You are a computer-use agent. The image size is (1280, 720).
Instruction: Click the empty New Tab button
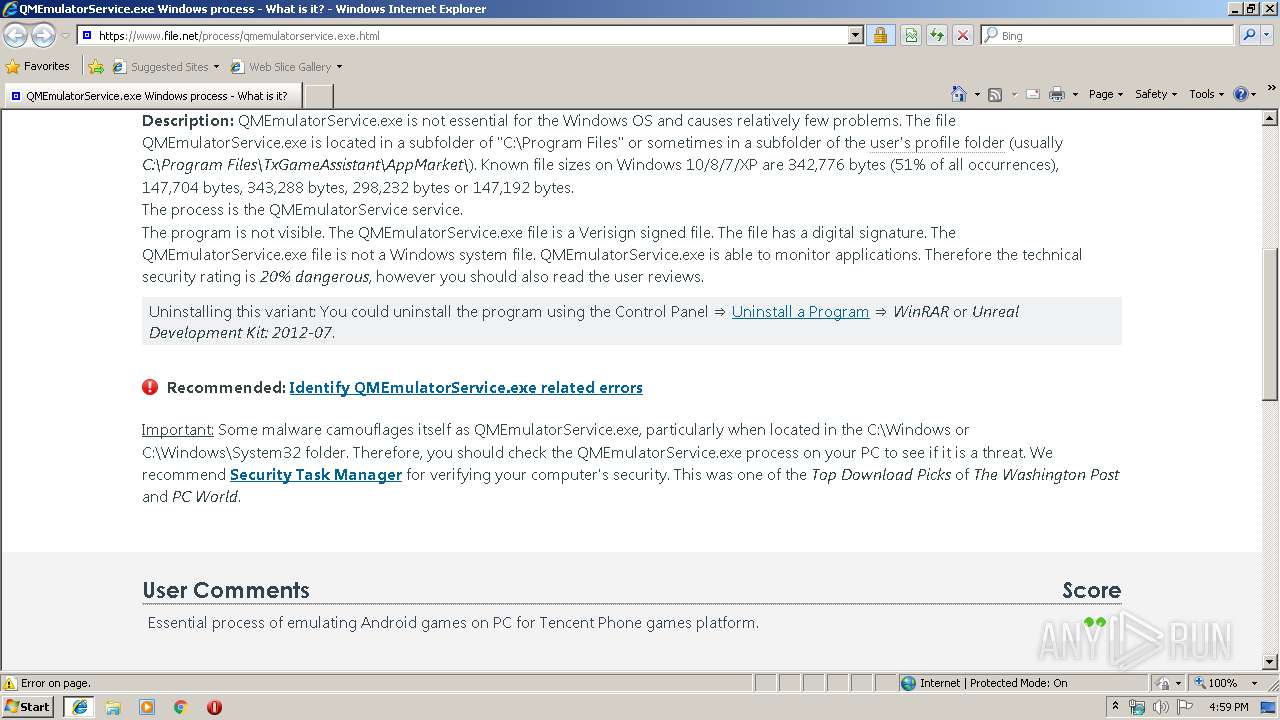[x=318, y=96]
